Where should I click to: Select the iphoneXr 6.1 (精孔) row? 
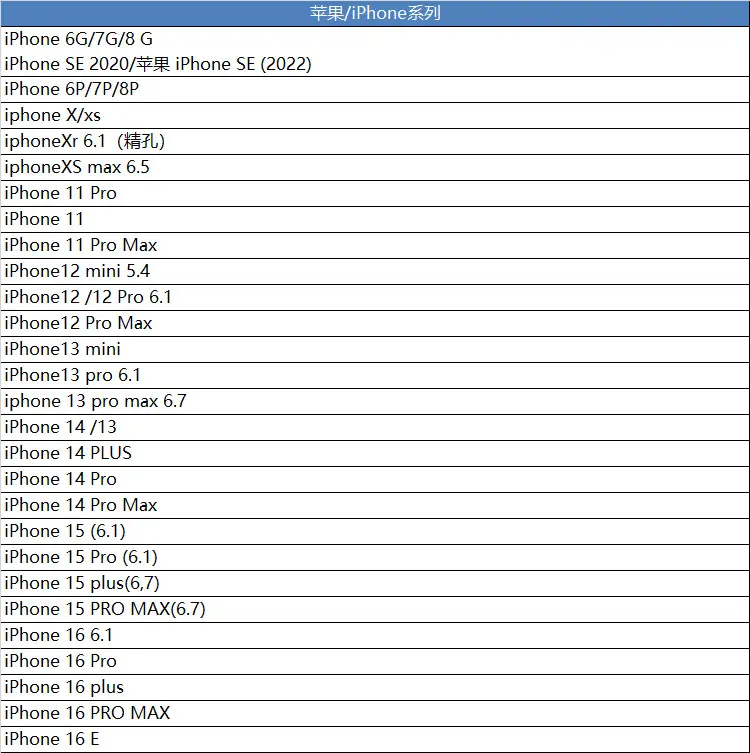point(375,141)
